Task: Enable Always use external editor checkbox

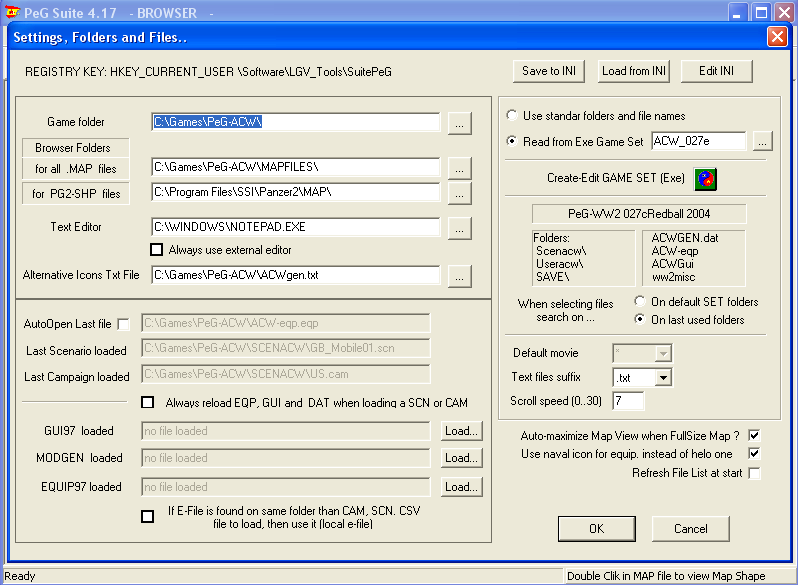Action: click(x=156, y=249)
